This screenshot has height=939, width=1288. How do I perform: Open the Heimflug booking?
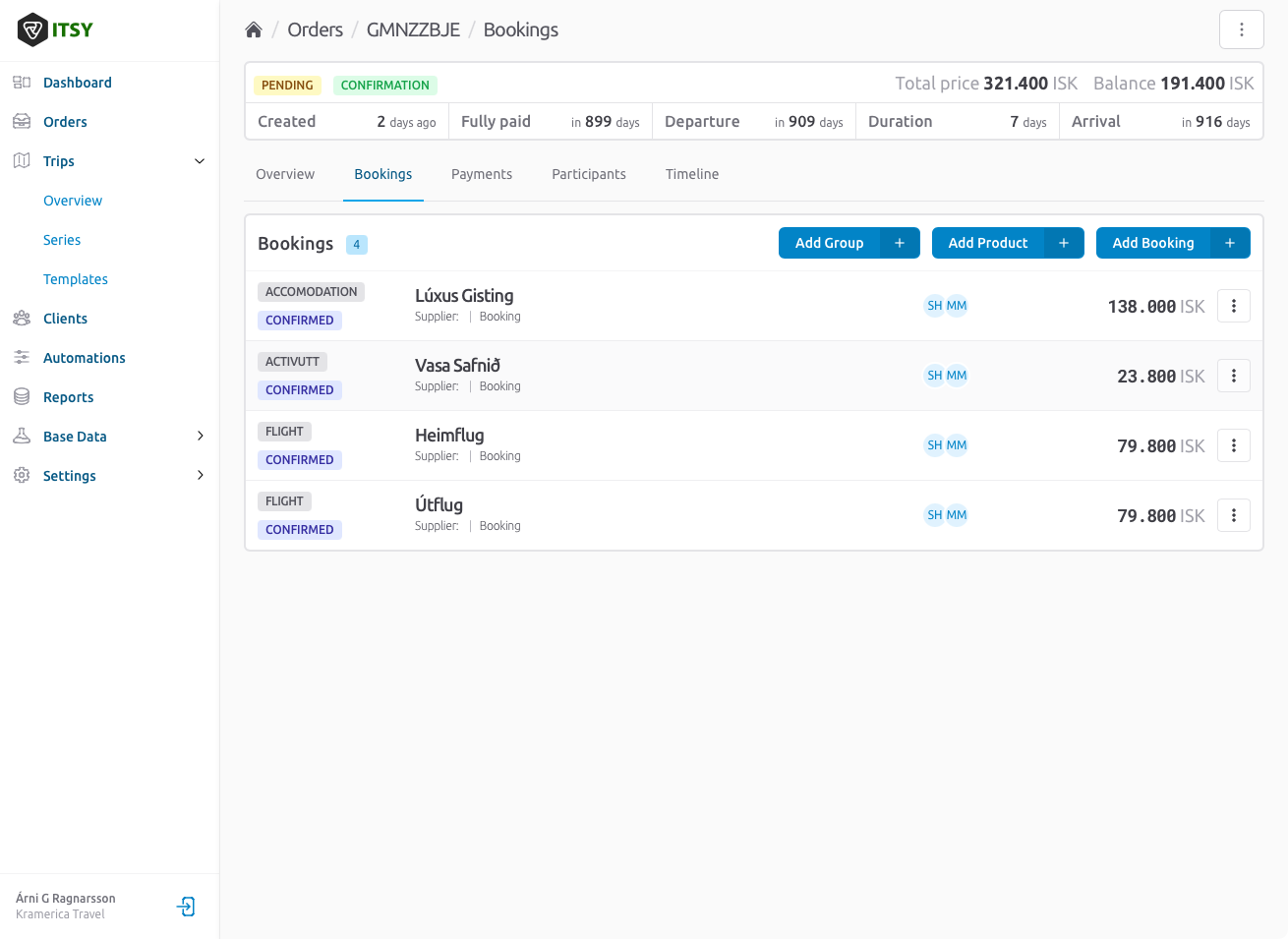coord(449,435)
